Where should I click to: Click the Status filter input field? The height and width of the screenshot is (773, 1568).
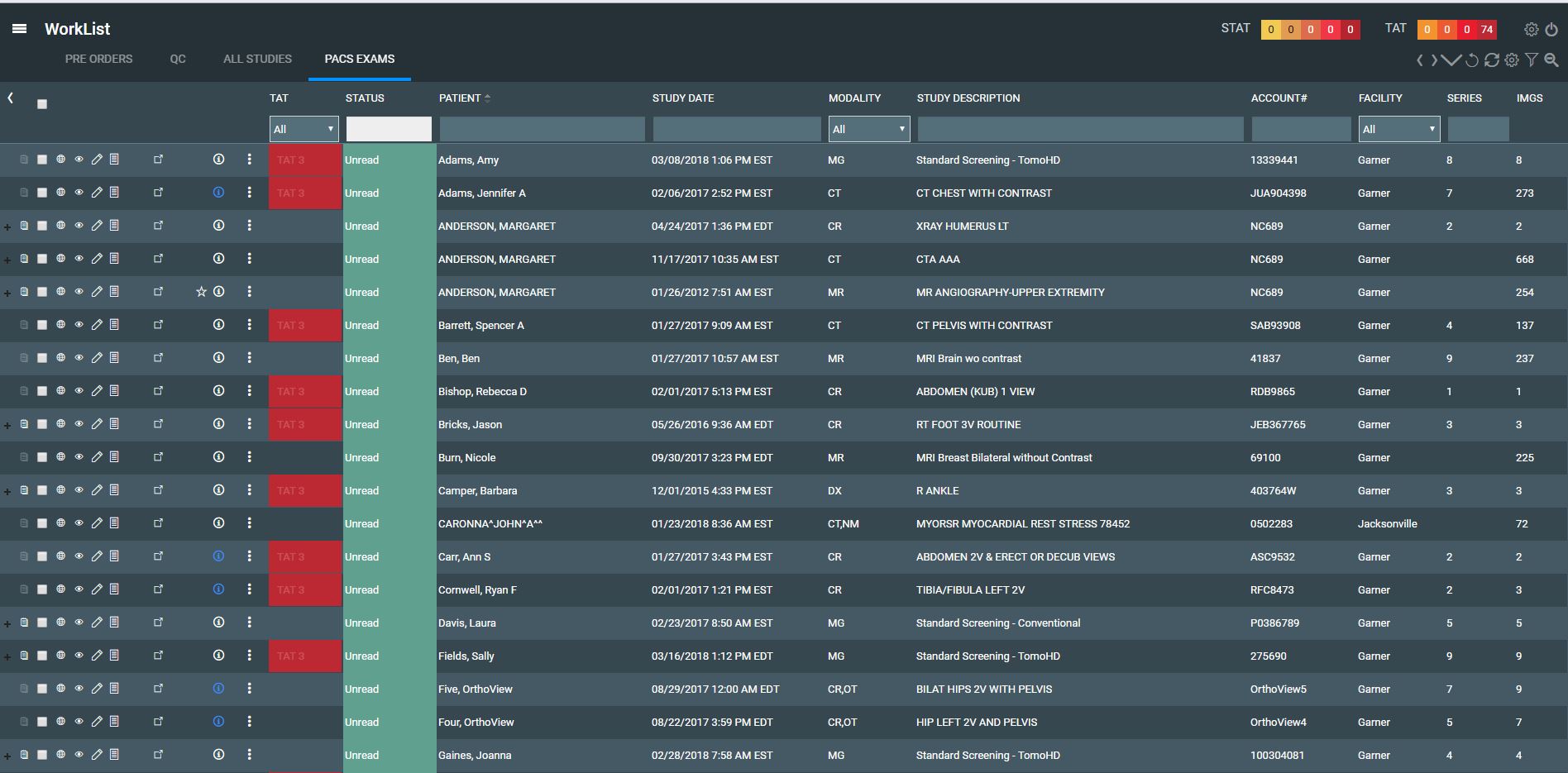click(389, 129)
